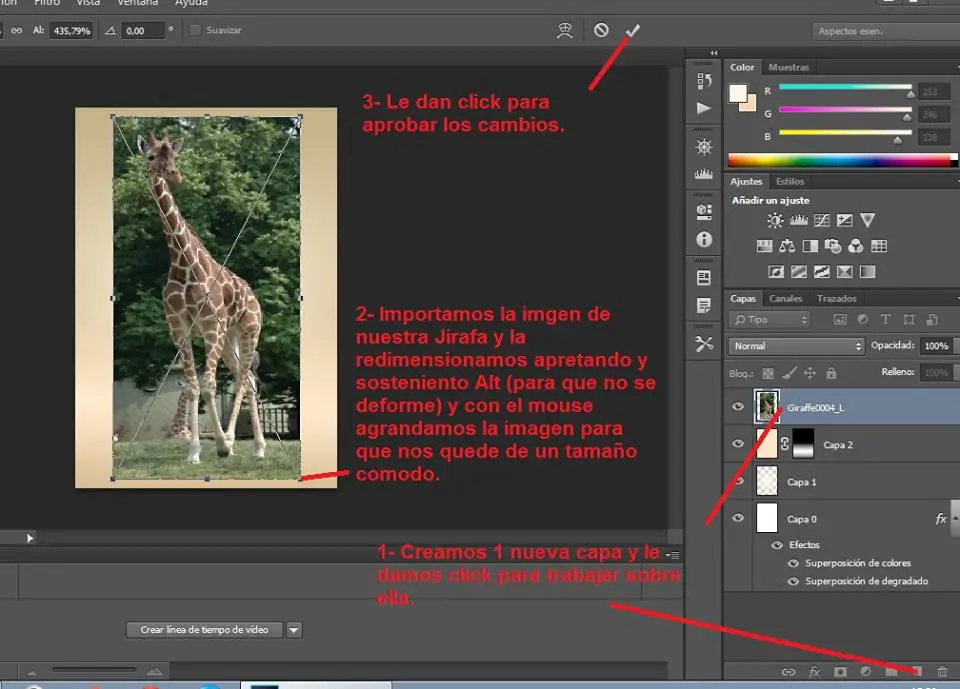Add layer style via bottom fx icon

pyautogui.click(x=814, y=672)
